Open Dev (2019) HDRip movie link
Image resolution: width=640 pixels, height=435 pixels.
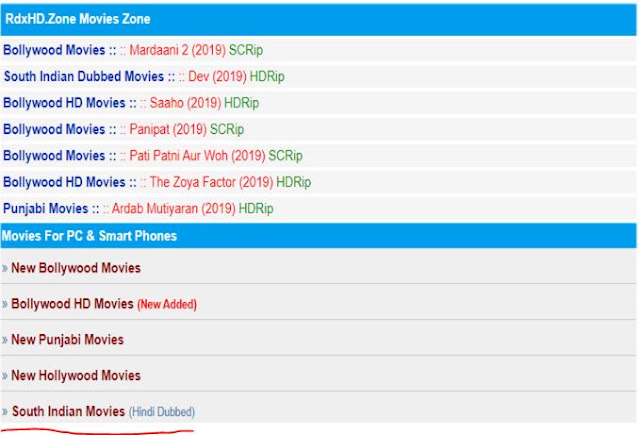pyautogui.click(x=236, y=76)
